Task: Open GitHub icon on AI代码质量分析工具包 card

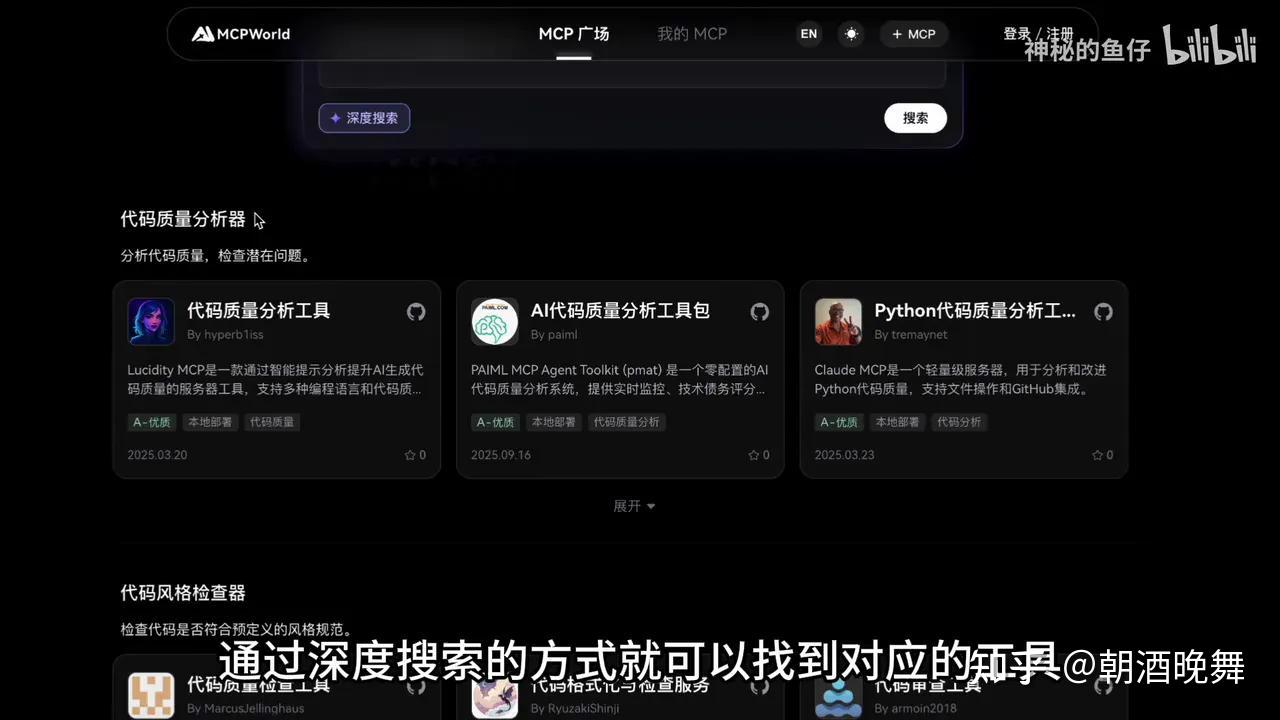Action: tap(760, 312)
